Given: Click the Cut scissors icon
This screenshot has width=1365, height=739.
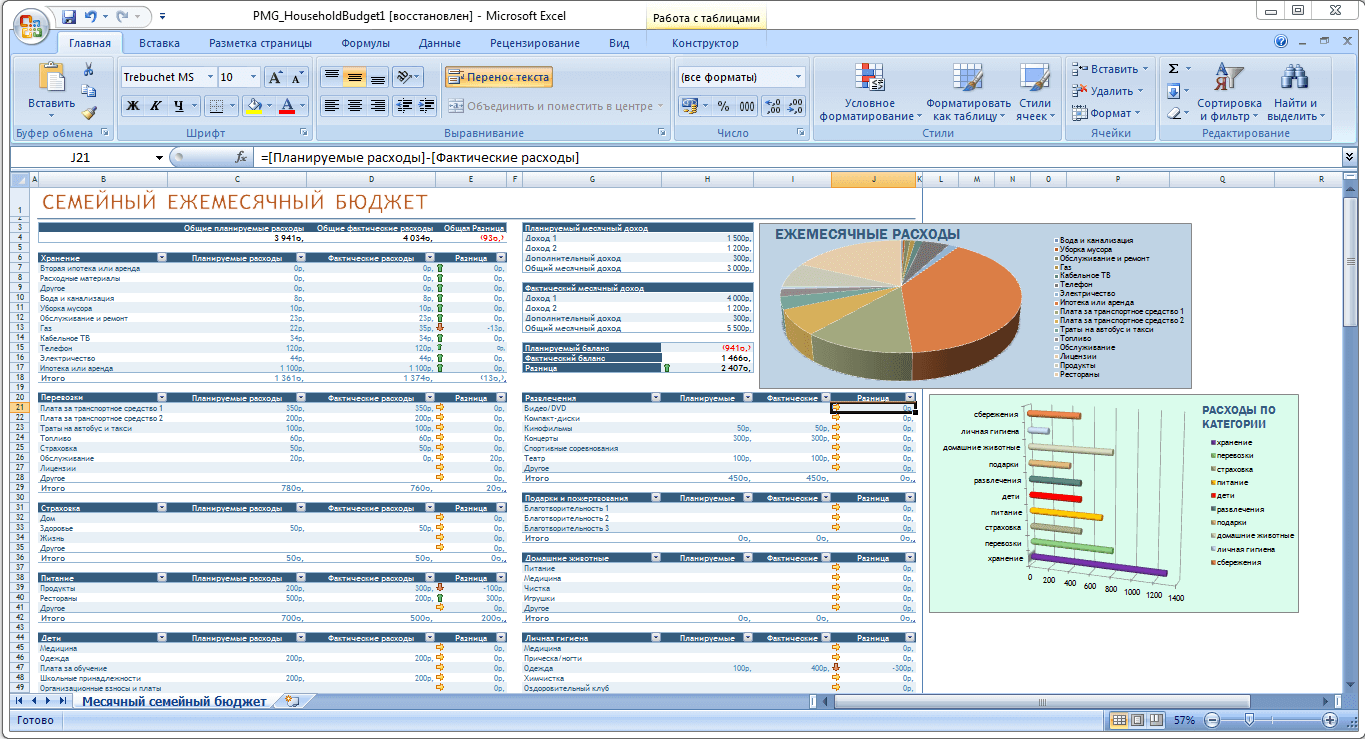Looking at the screenshot, I should click(89, 69).
